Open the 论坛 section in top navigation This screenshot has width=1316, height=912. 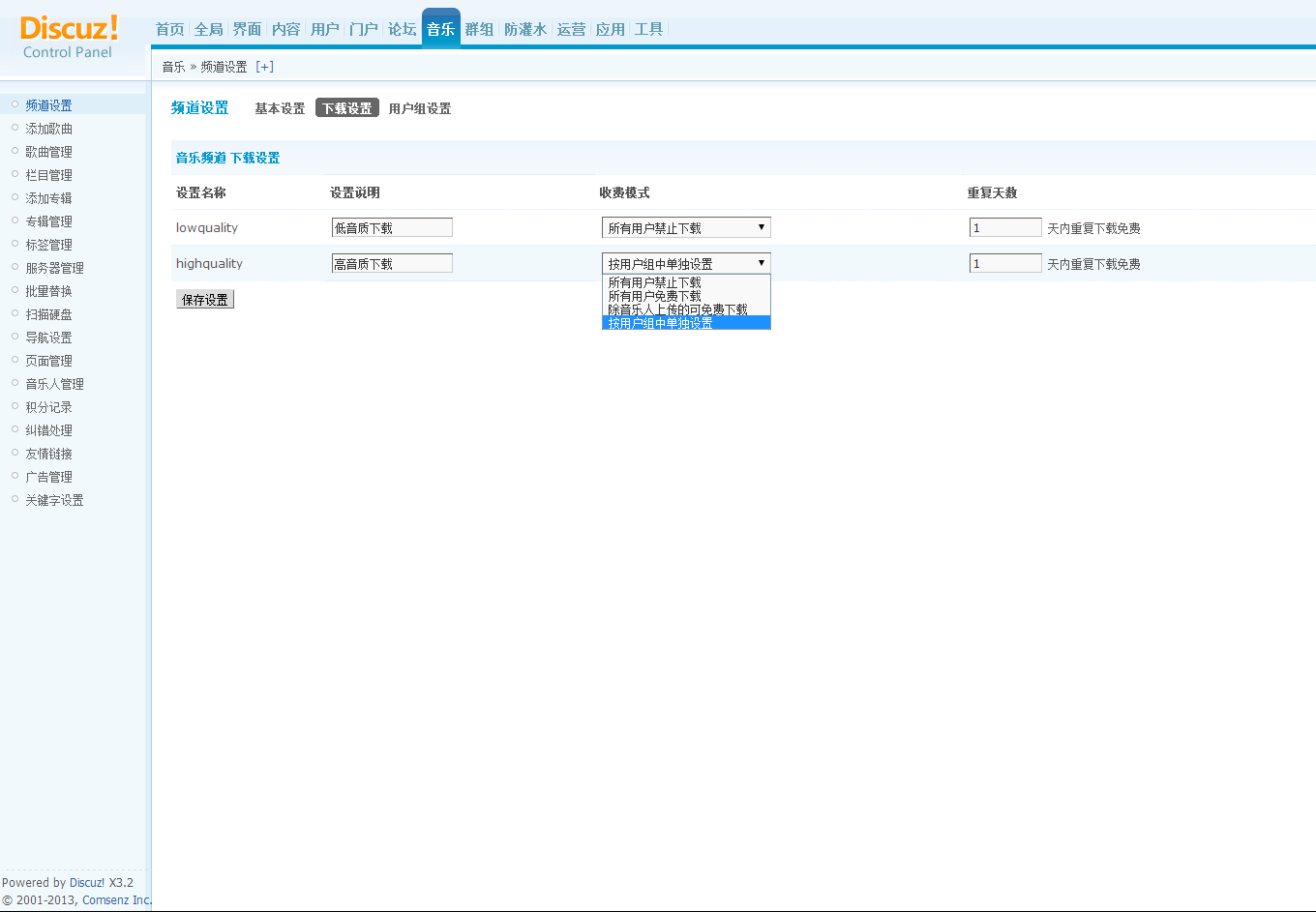pos(402,29)
